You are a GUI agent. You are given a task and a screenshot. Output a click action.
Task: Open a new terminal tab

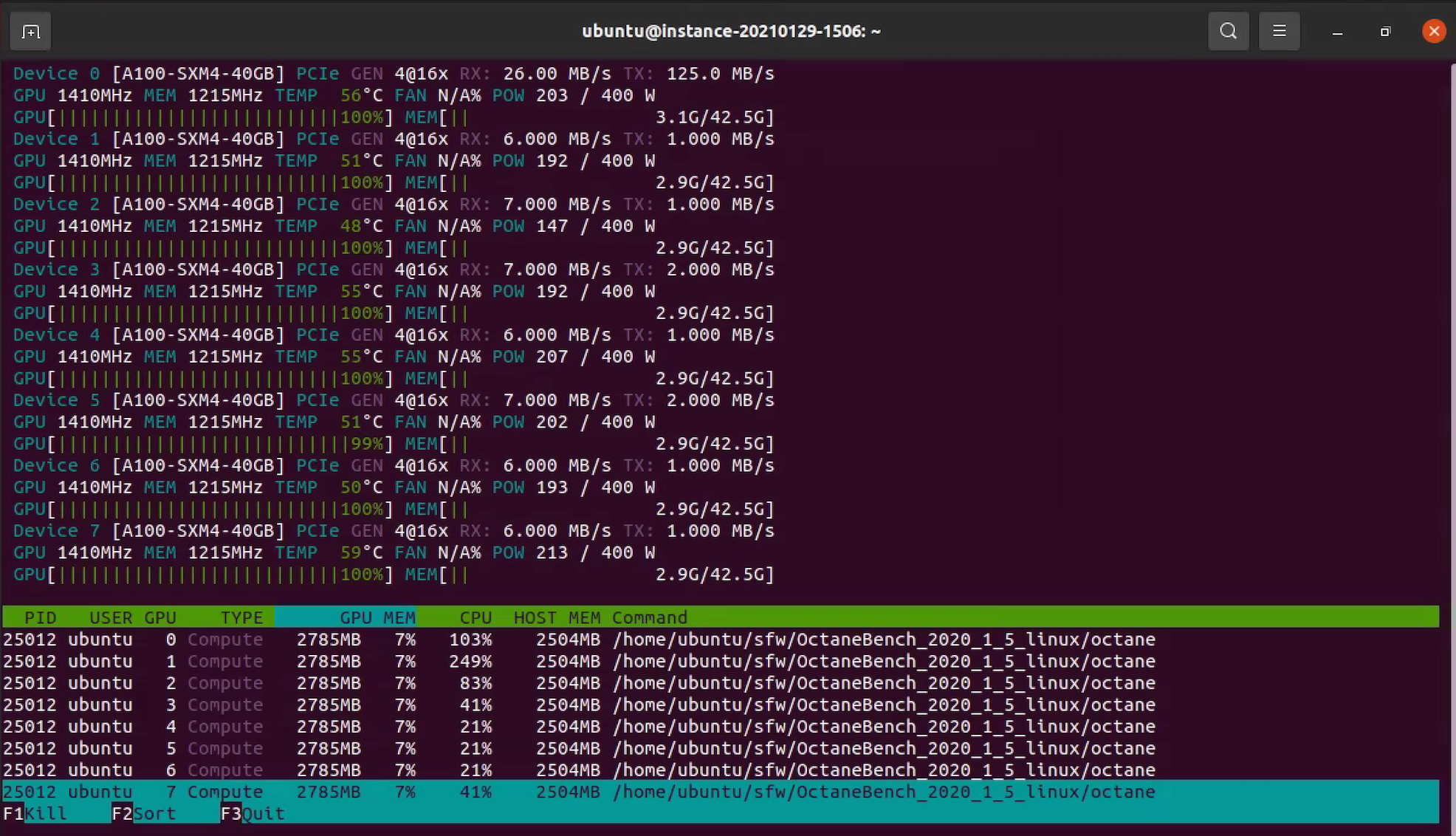pos(30,31)
